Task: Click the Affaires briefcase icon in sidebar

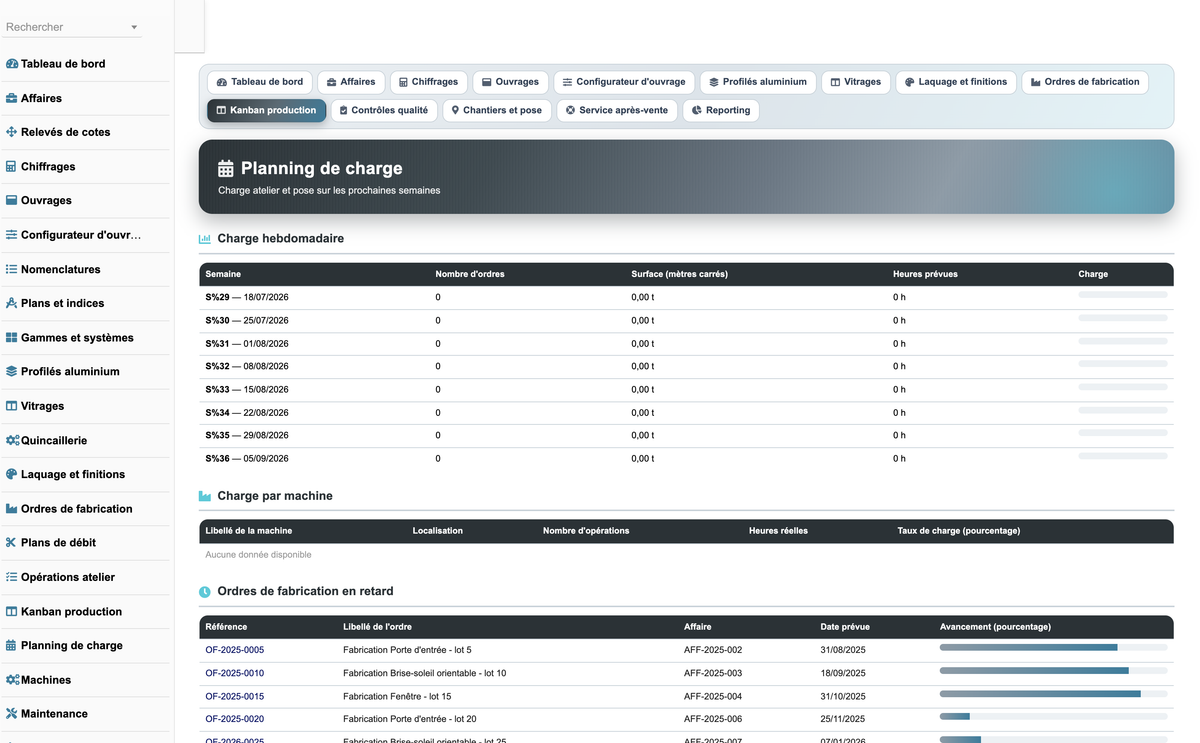Action: tap(12, 98)
